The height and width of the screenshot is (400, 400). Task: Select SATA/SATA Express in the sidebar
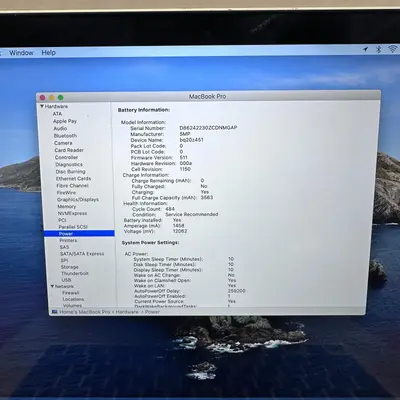point(82,254)
